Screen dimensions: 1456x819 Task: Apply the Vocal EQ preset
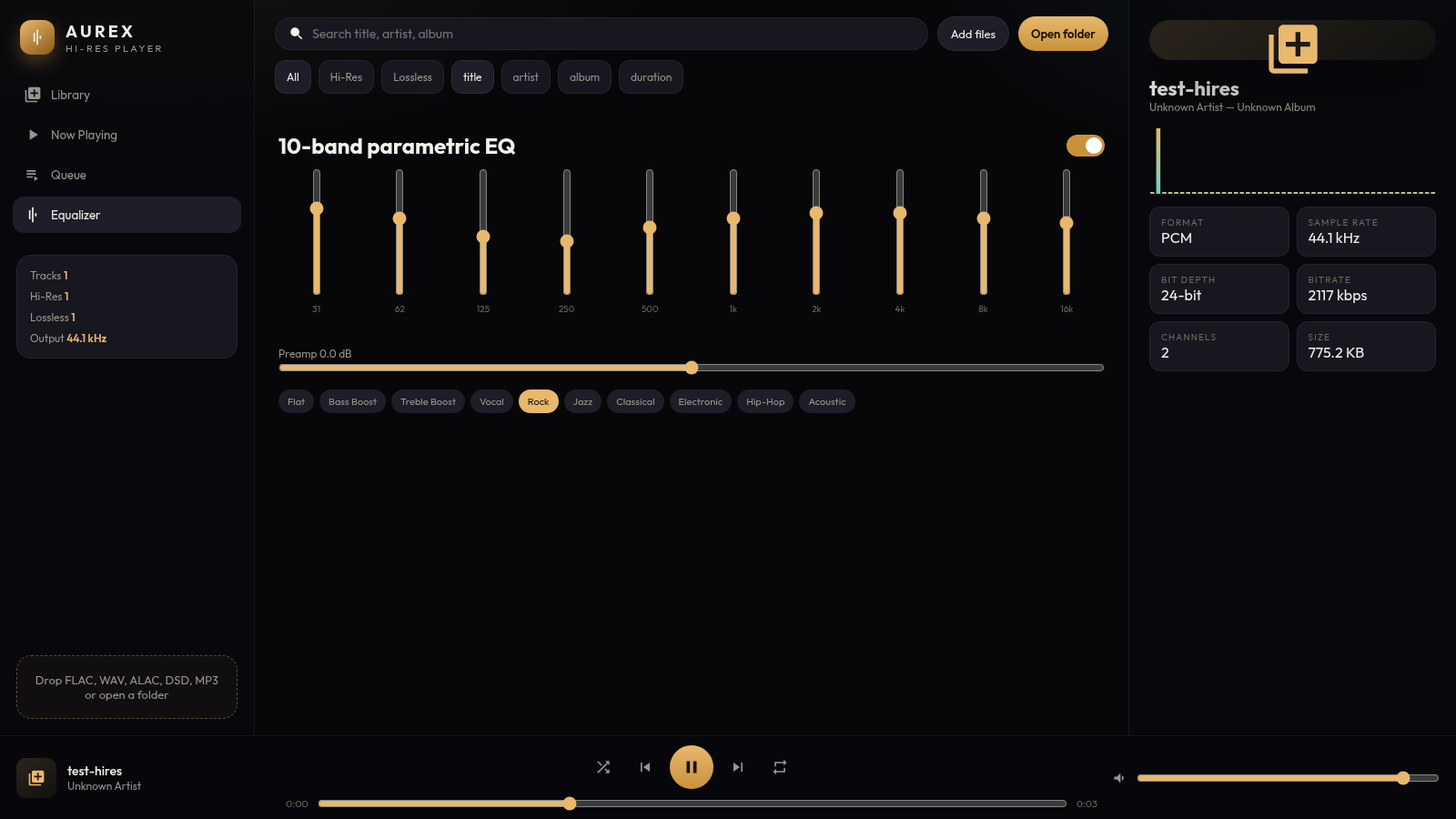(x=491, y=401)
